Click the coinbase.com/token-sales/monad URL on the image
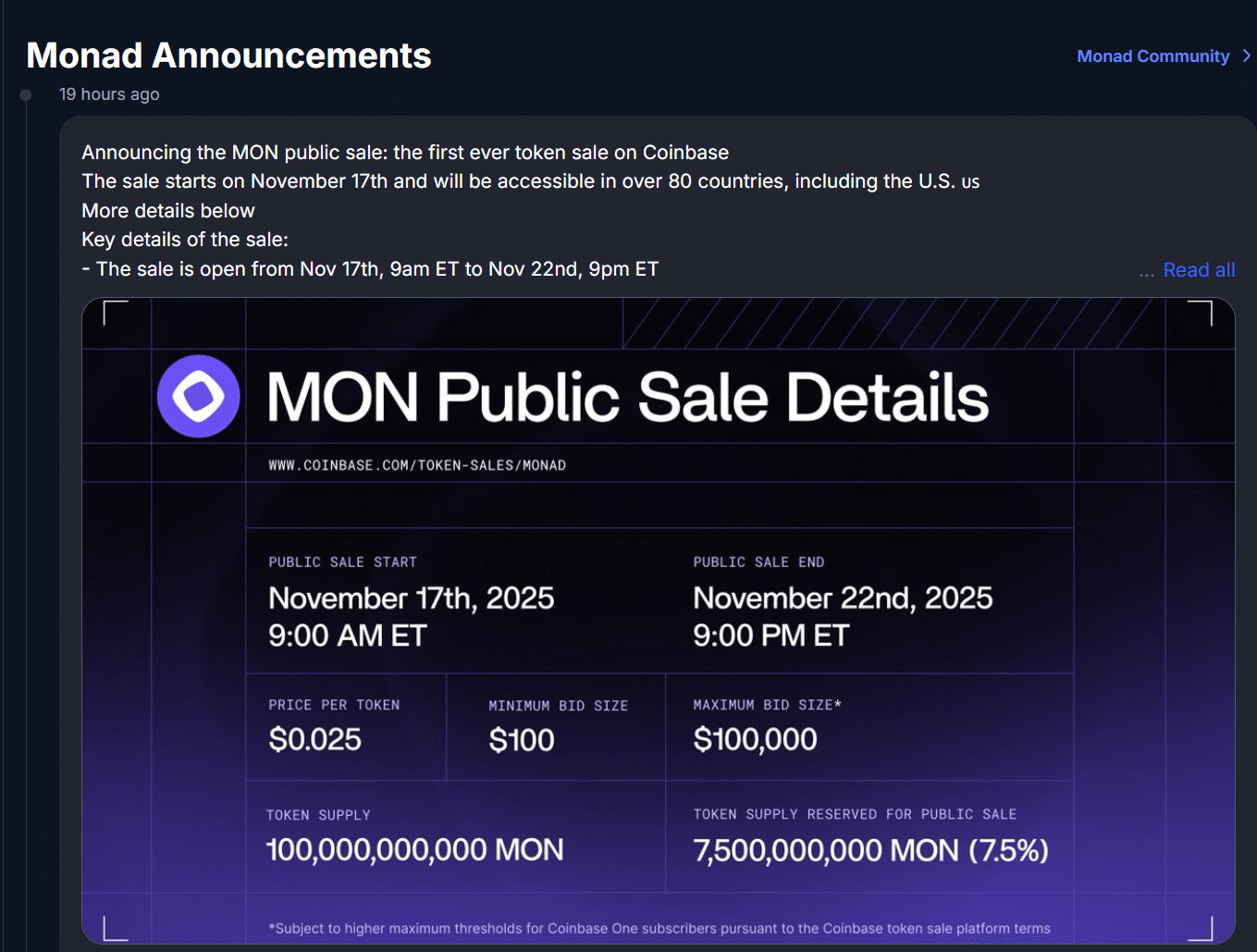Image resolution: width=1257 pixels, height=952 pixels. (416, 464)
